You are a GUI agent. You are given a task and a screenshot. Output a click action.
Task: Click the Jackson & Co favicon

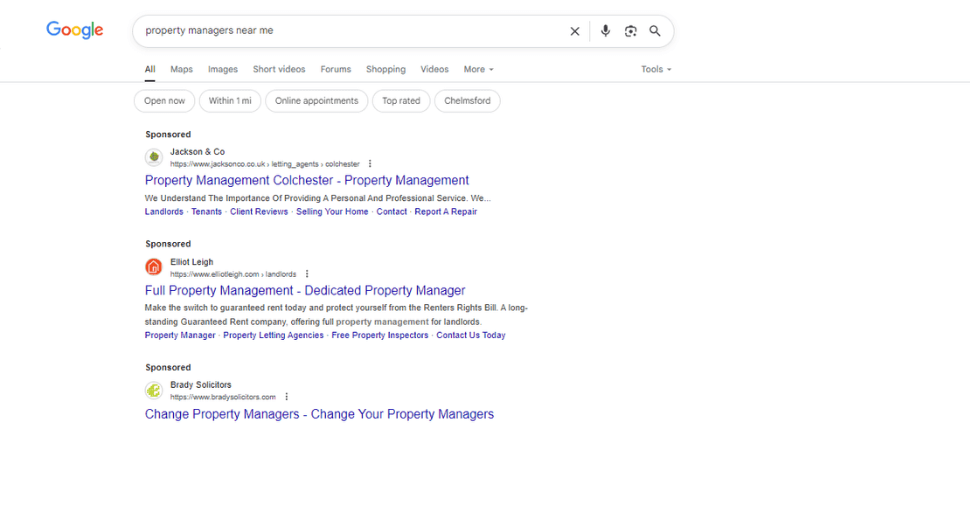pyautogui.click(x=154, y=157)
